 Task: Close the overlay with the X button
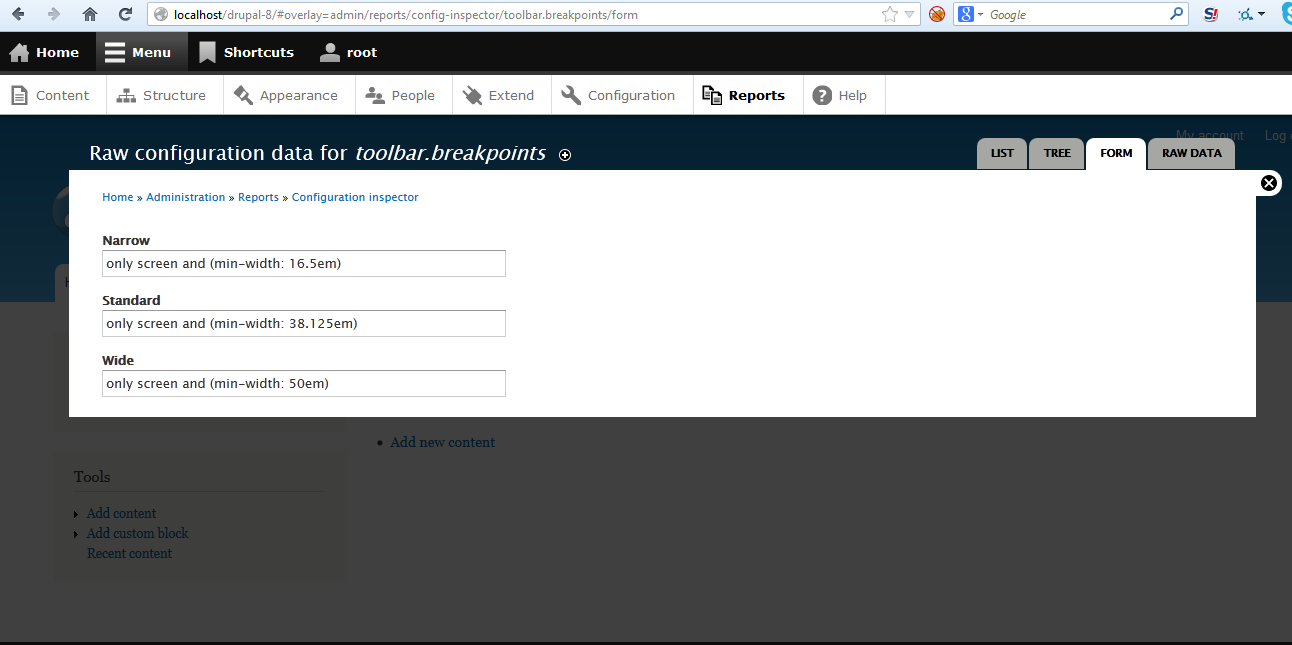tap(1269, 183)
